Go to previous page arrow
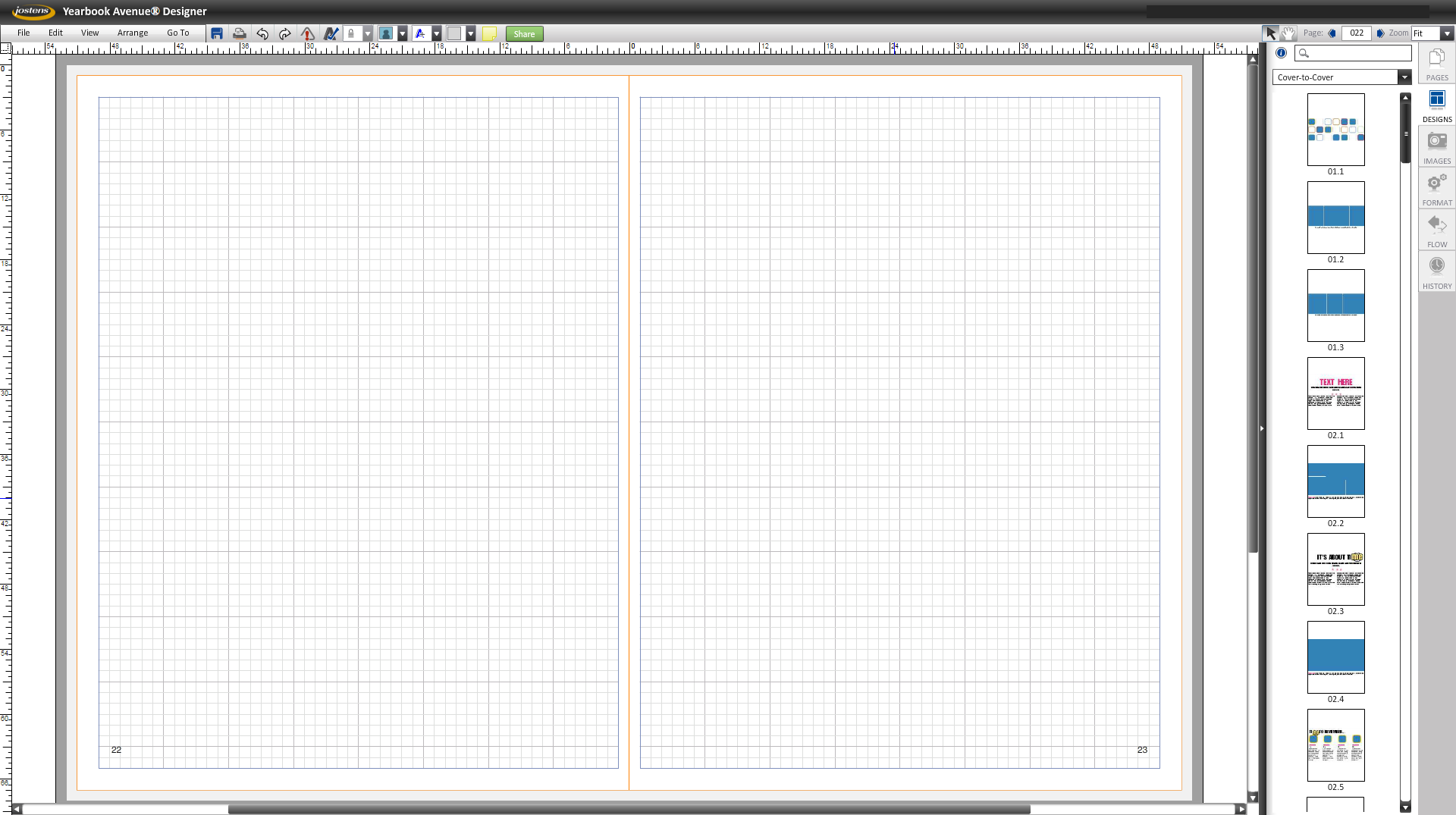 (x=1332, y=33)
